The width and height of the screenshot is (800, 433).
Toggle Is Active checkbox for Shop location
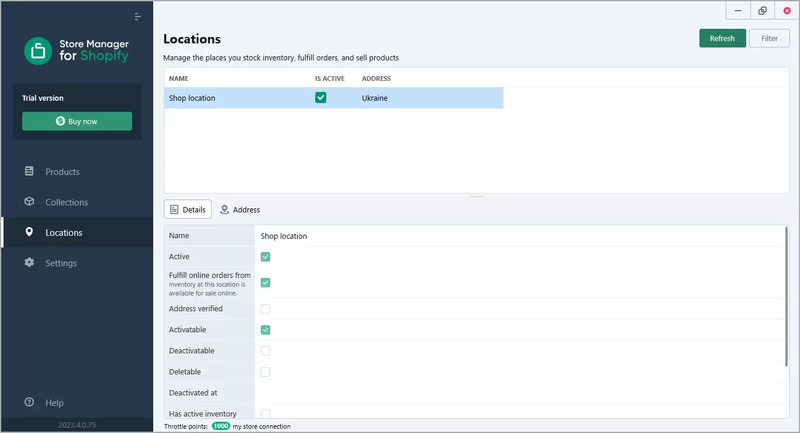[320, 97]
